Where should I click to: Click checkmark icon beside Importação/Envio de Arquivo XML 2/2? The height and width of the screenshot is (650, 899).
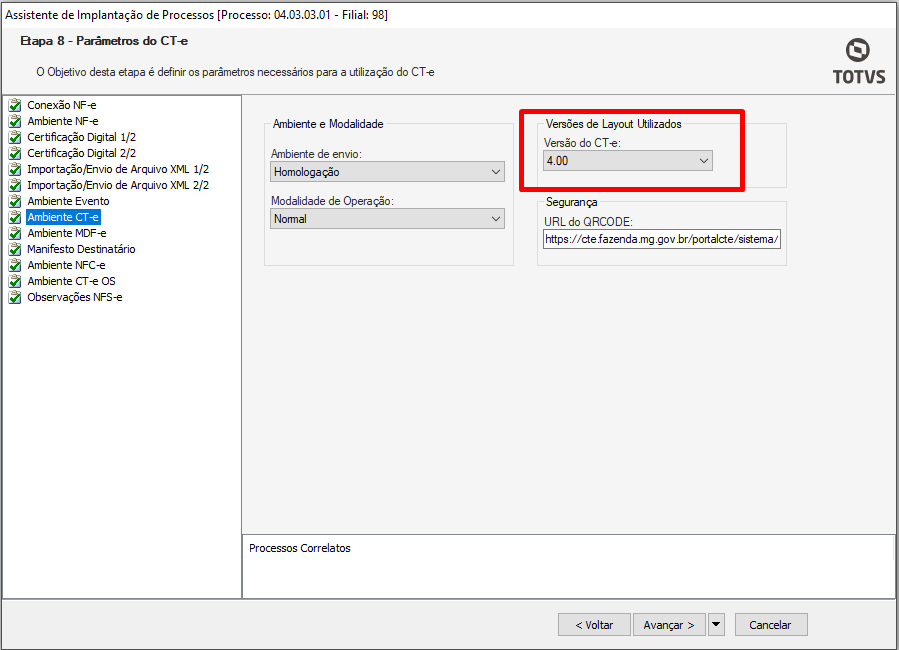pos(15,185)
